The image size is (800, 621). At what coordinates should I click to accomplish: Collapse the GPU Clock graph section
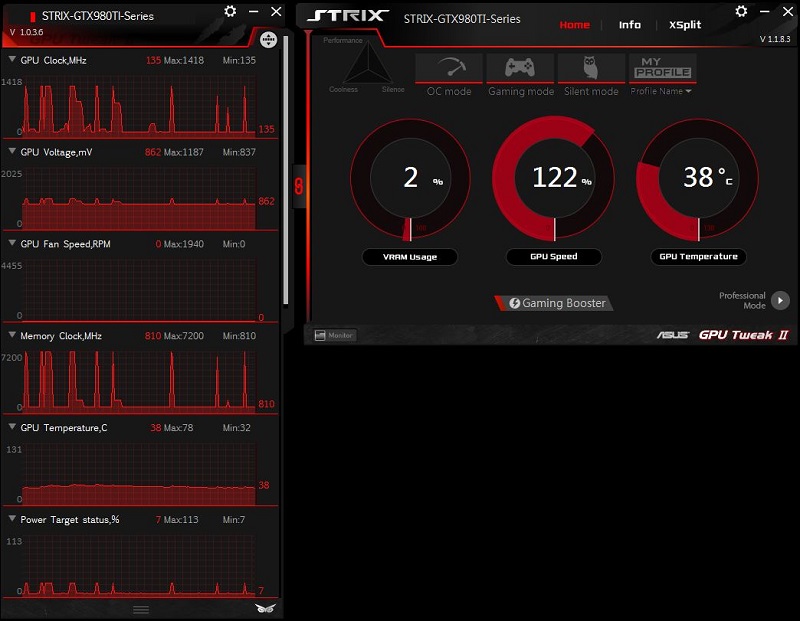point(12,60)
